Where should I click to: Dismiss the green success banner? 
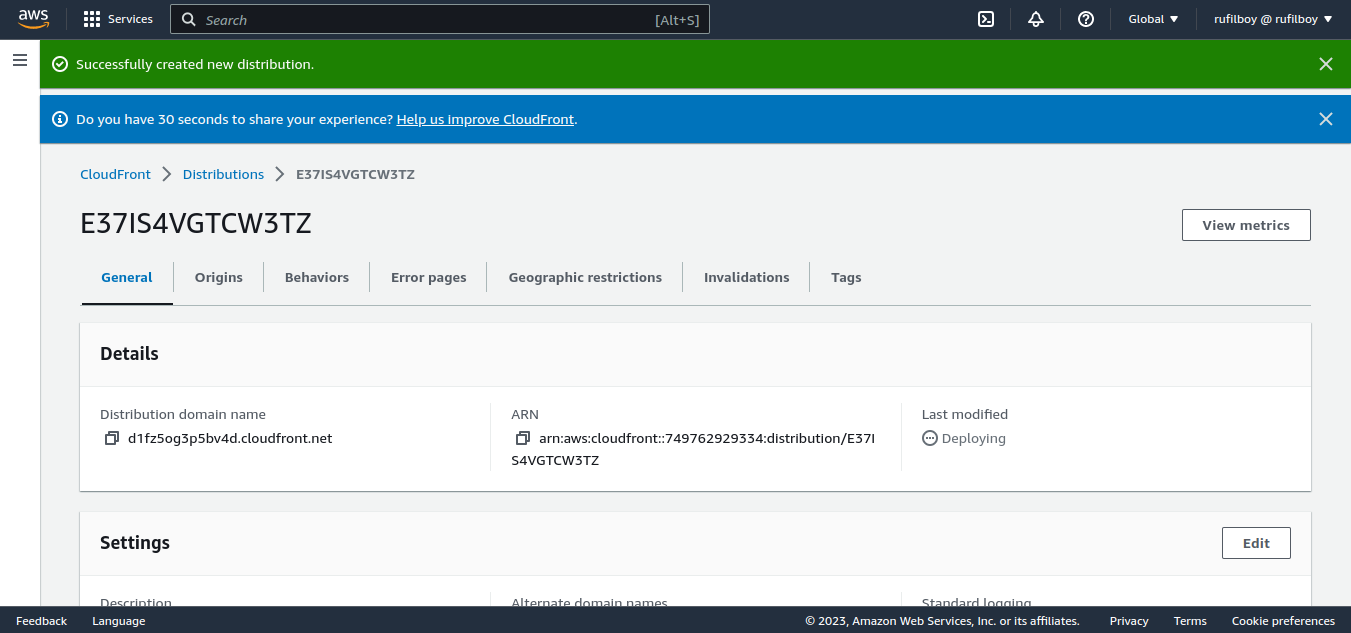[1326, 64]
